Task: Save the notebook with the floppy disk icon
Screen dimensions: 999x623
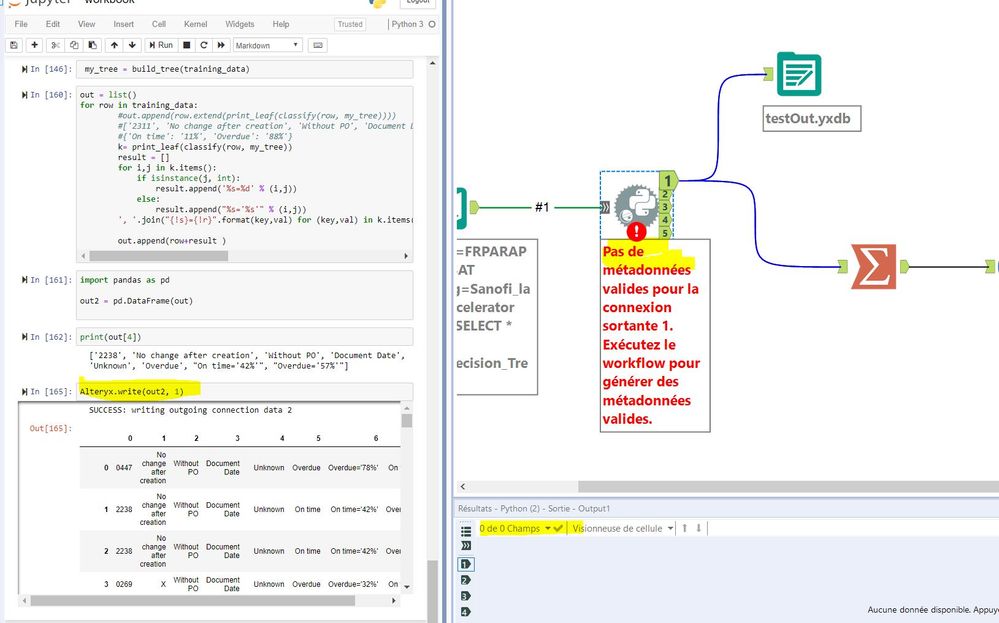Action: tap(13, 45)
